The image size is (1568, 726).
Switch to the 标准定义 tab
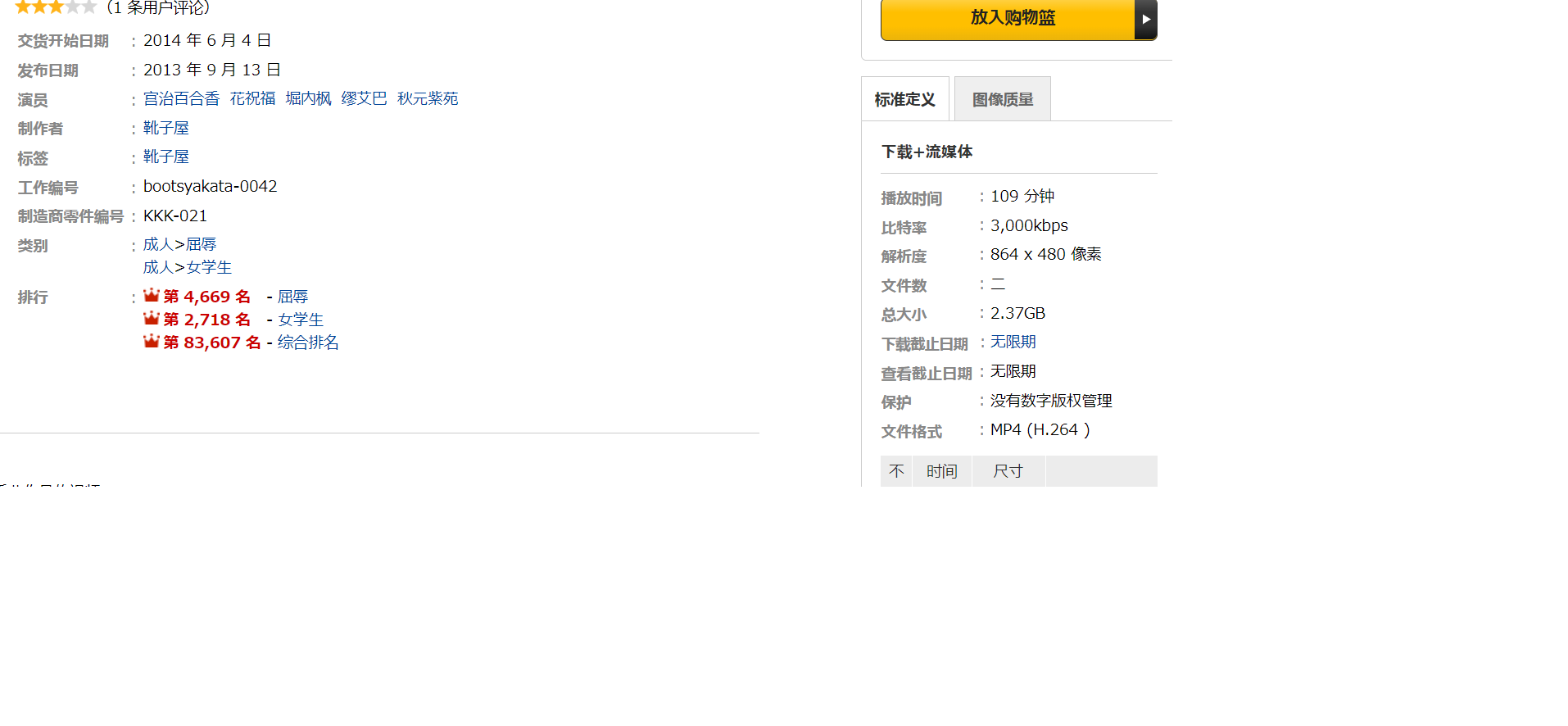(x=905, y=99)
